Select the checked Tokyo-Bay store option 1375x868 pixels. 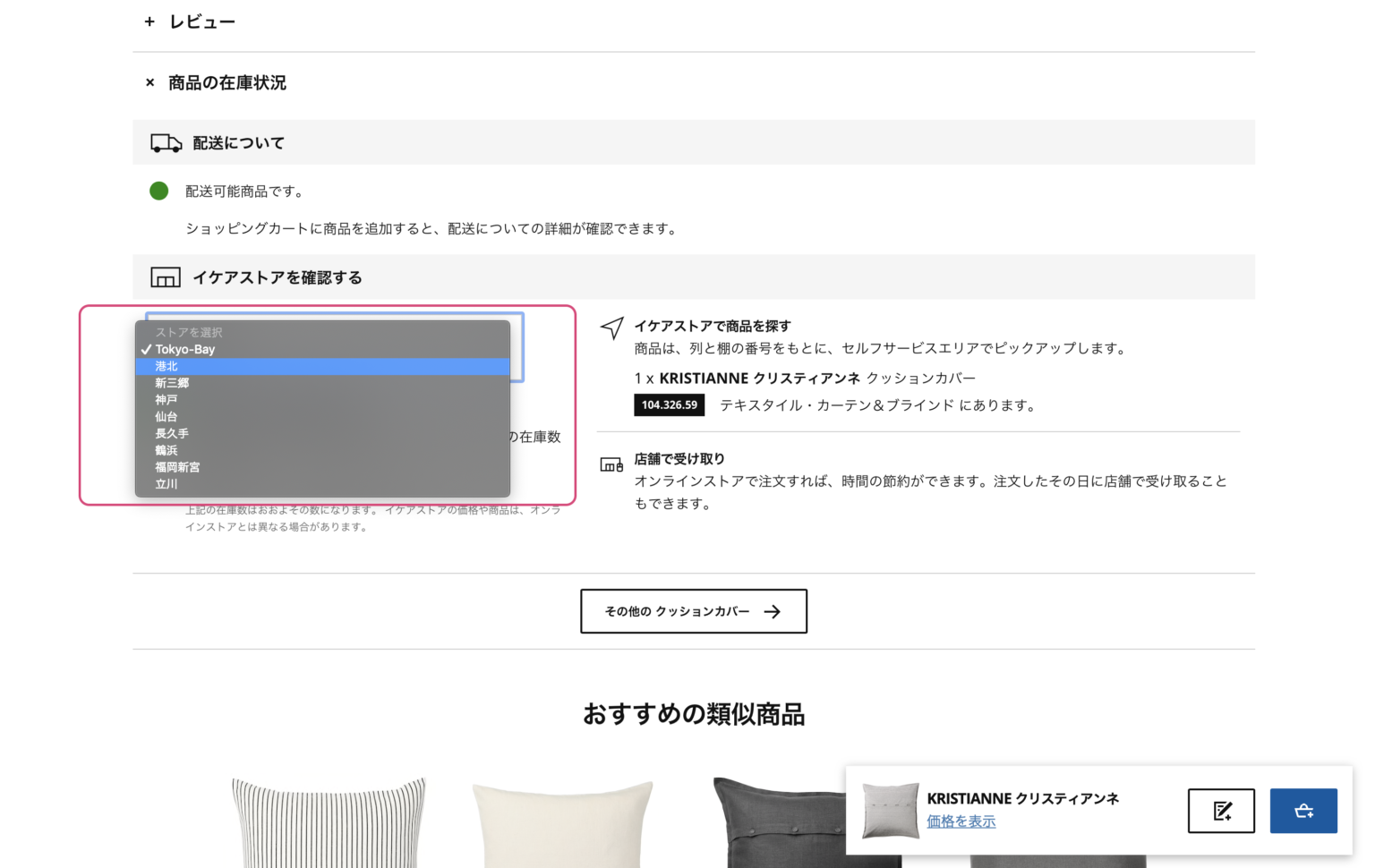[184, 349]
